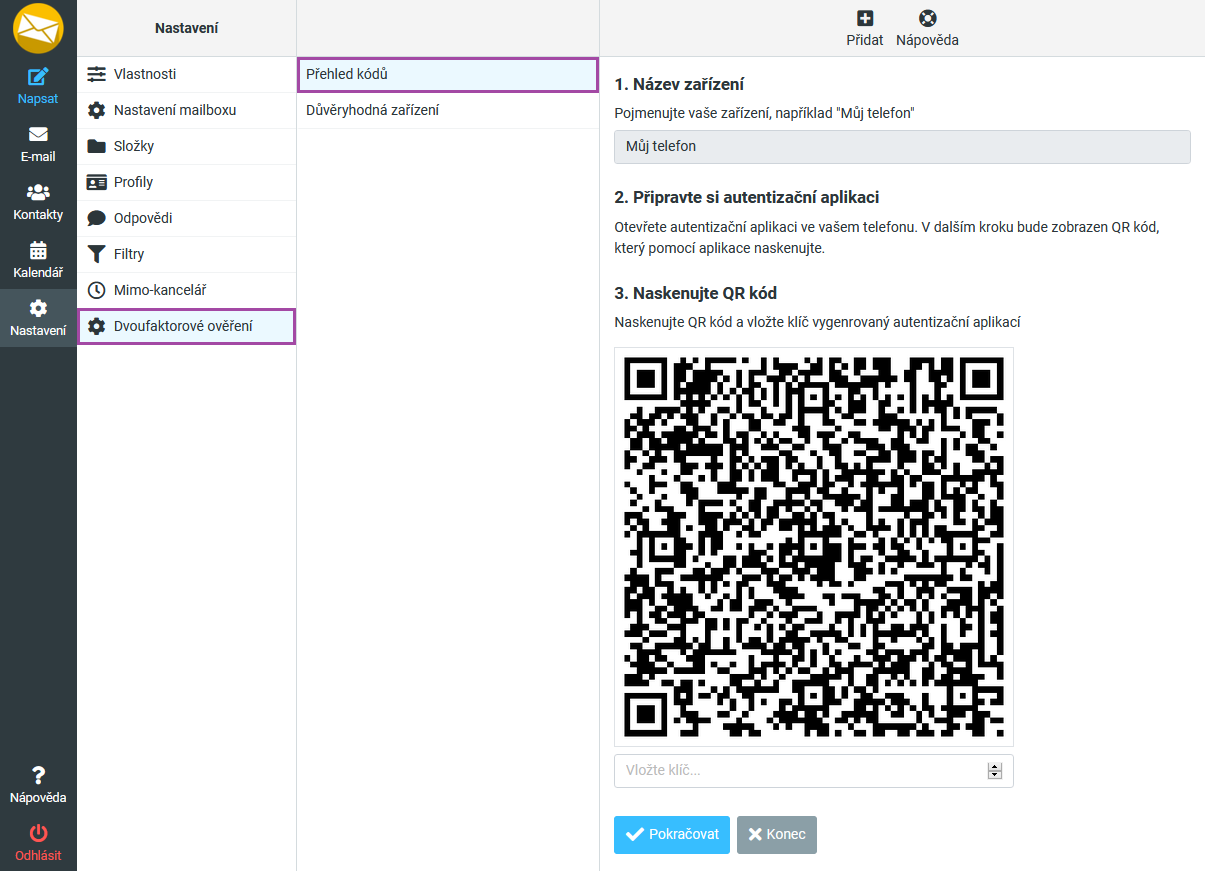This screenshot has height=871, width=1205.
Task: Go to E-mail in sidebar
Action: 38,144
